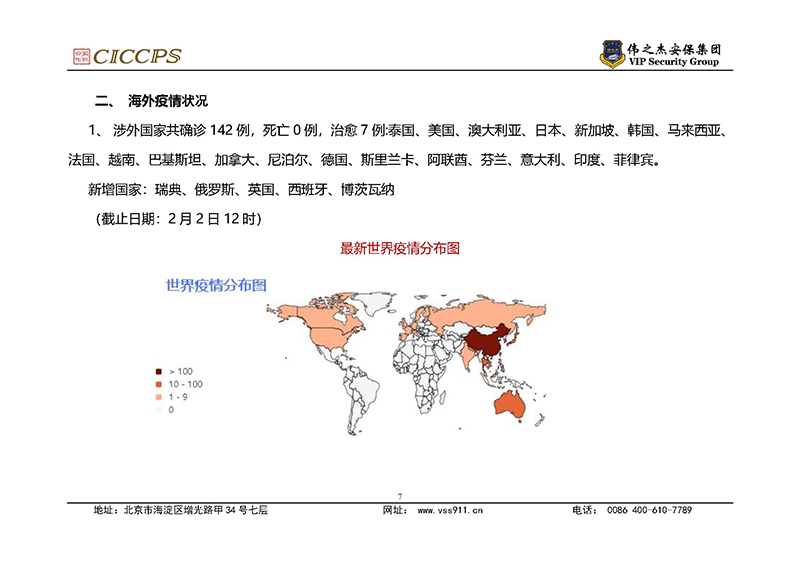Click the phone number 0086 400-610-7789
The image size is (800, 563).
647,510
